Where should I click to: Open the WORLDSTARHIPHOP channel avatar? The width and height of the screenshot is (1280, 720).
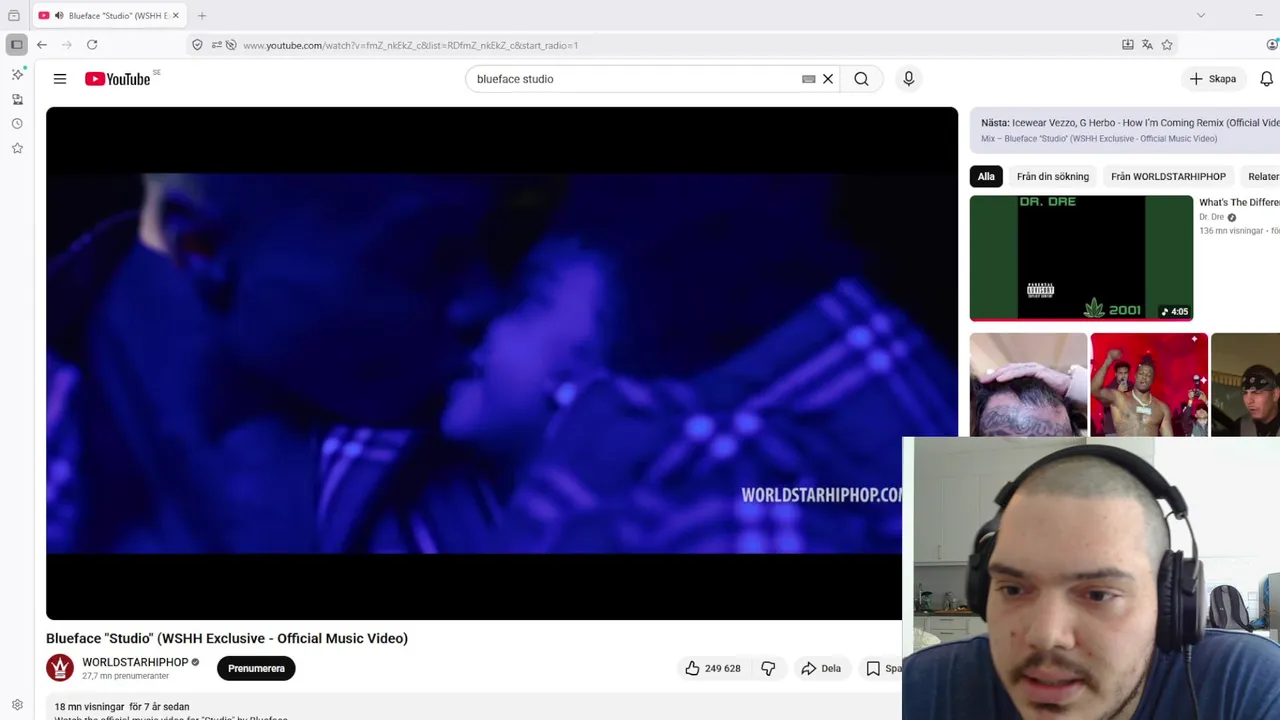click(60, 668)
